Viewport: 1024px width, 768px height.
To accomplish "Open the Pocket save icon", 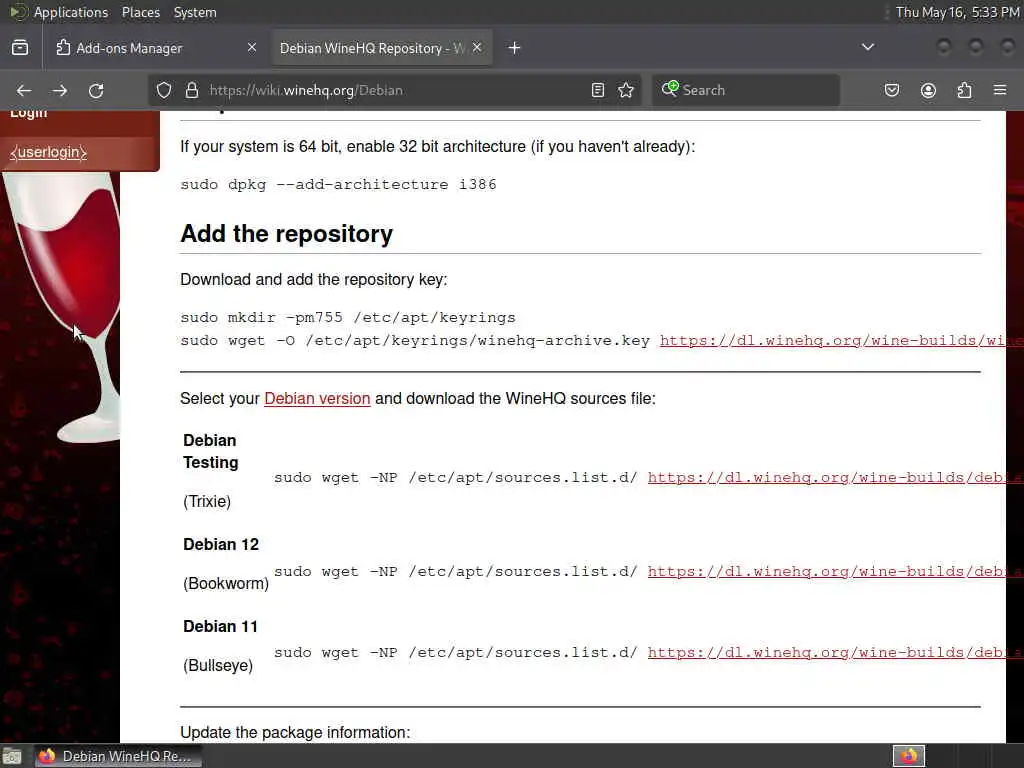I will coord(891,90).
